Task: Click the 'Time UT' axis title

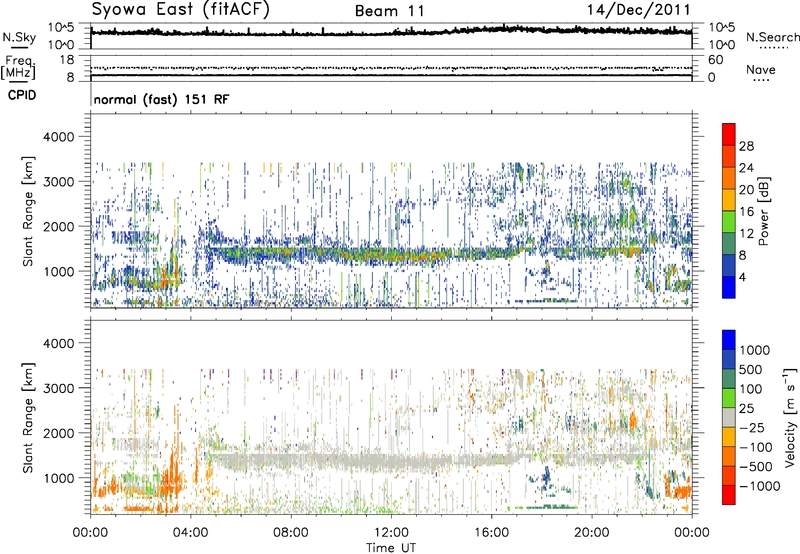Action: click(x=391, y=548)
